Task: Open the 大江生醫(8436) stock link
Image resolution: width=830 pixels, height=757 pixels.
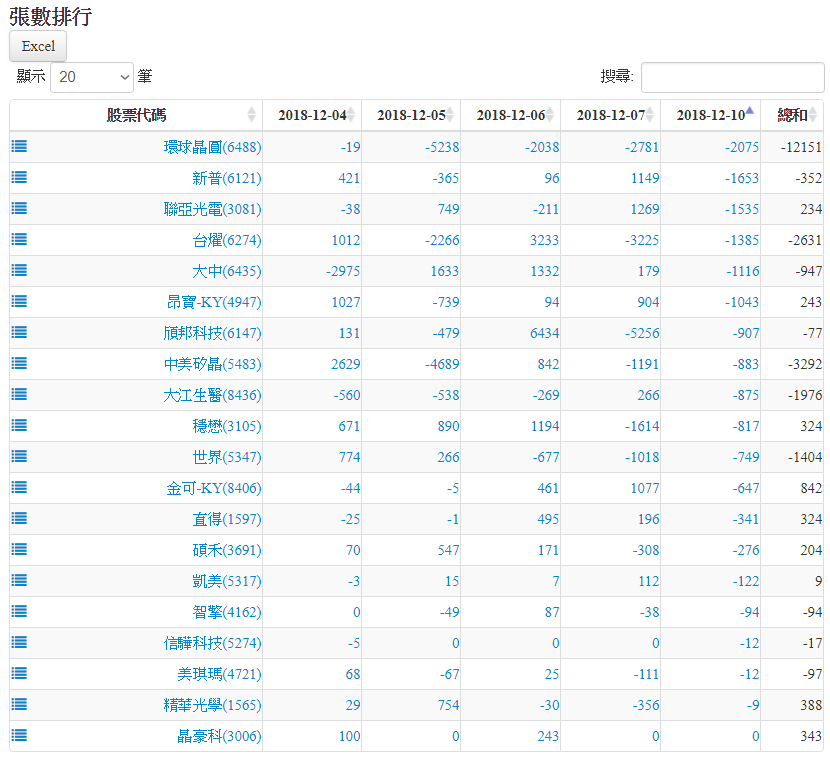Action: (x=212, y=395)
